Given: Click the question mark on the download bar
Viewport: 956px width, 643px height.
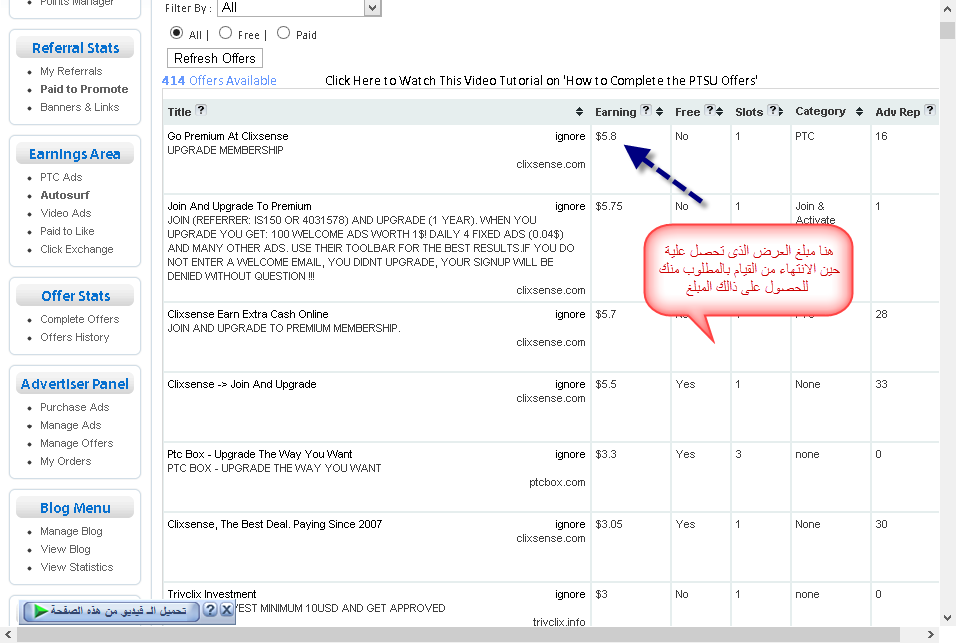Looking at the screenshot, I should coord(210,609).
